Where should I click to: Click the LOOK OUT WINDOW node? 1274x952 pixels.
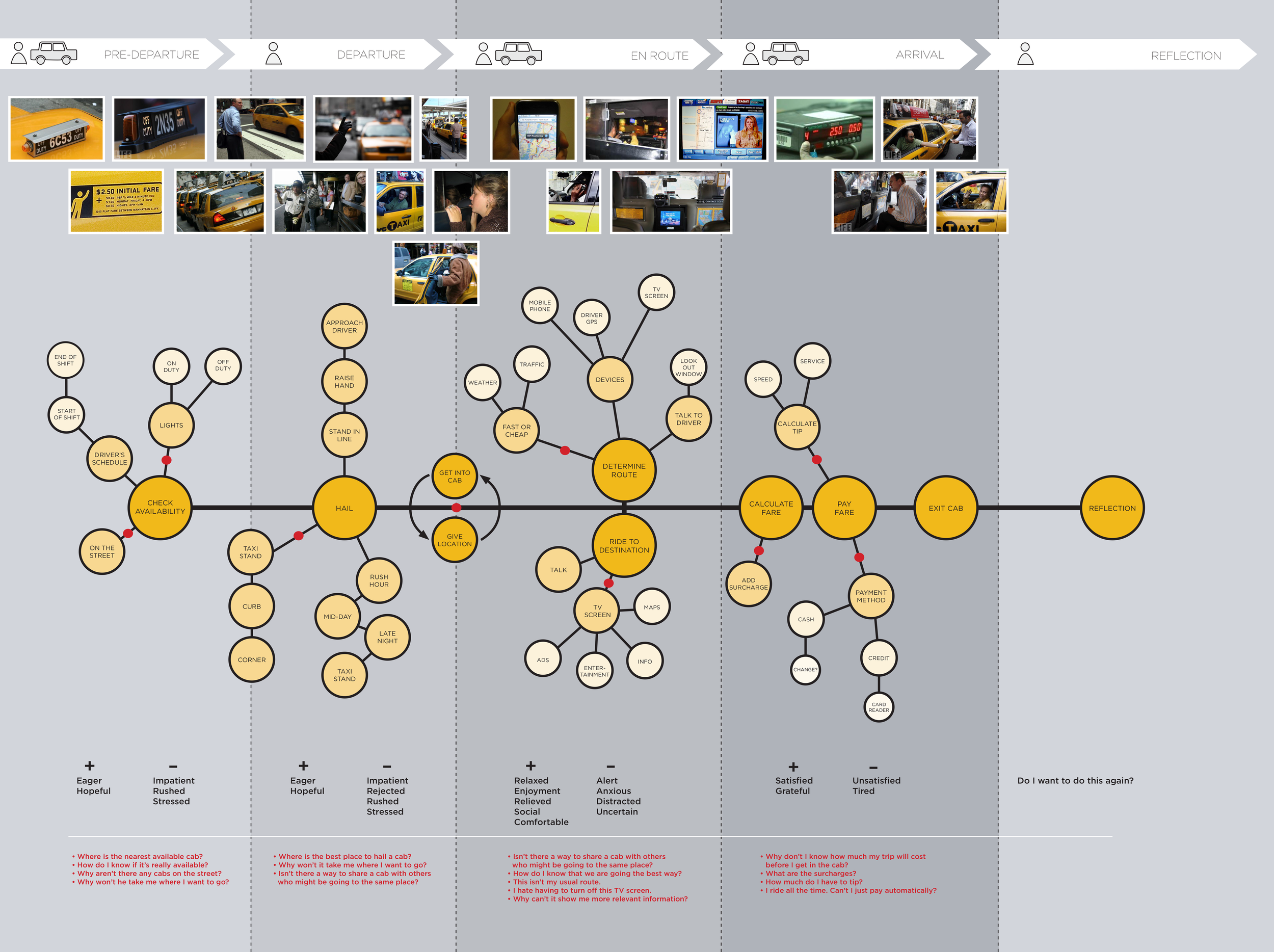[689, 367]
